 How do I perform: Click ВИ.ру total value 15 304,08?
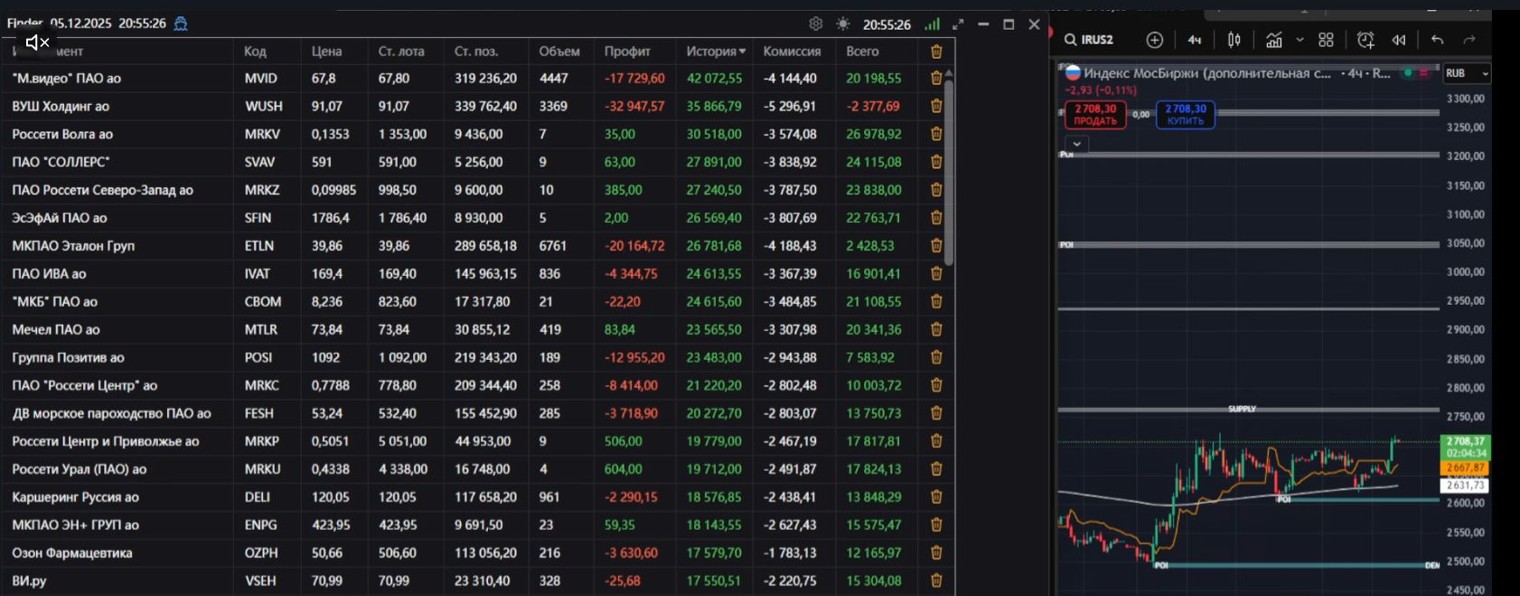[x=873, y=581]
